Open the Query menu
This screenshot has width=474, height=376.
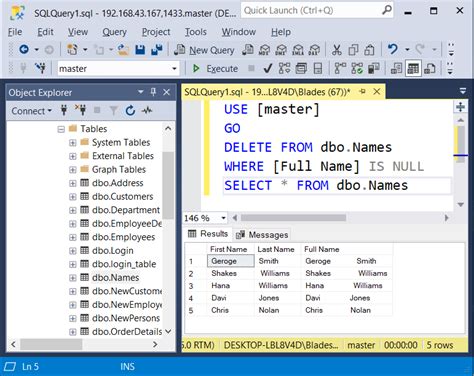click(115, 32)
